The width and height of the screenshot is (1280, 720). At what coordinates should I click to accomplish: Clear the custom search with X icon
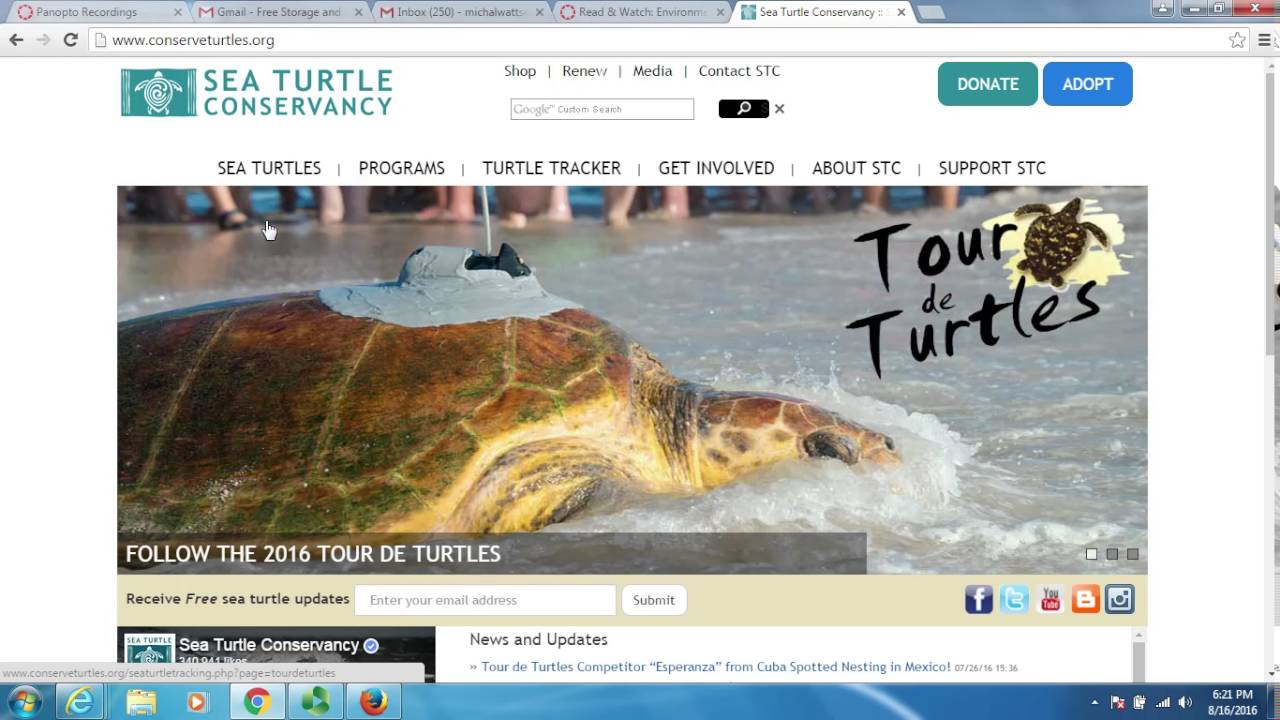(779, 109)
